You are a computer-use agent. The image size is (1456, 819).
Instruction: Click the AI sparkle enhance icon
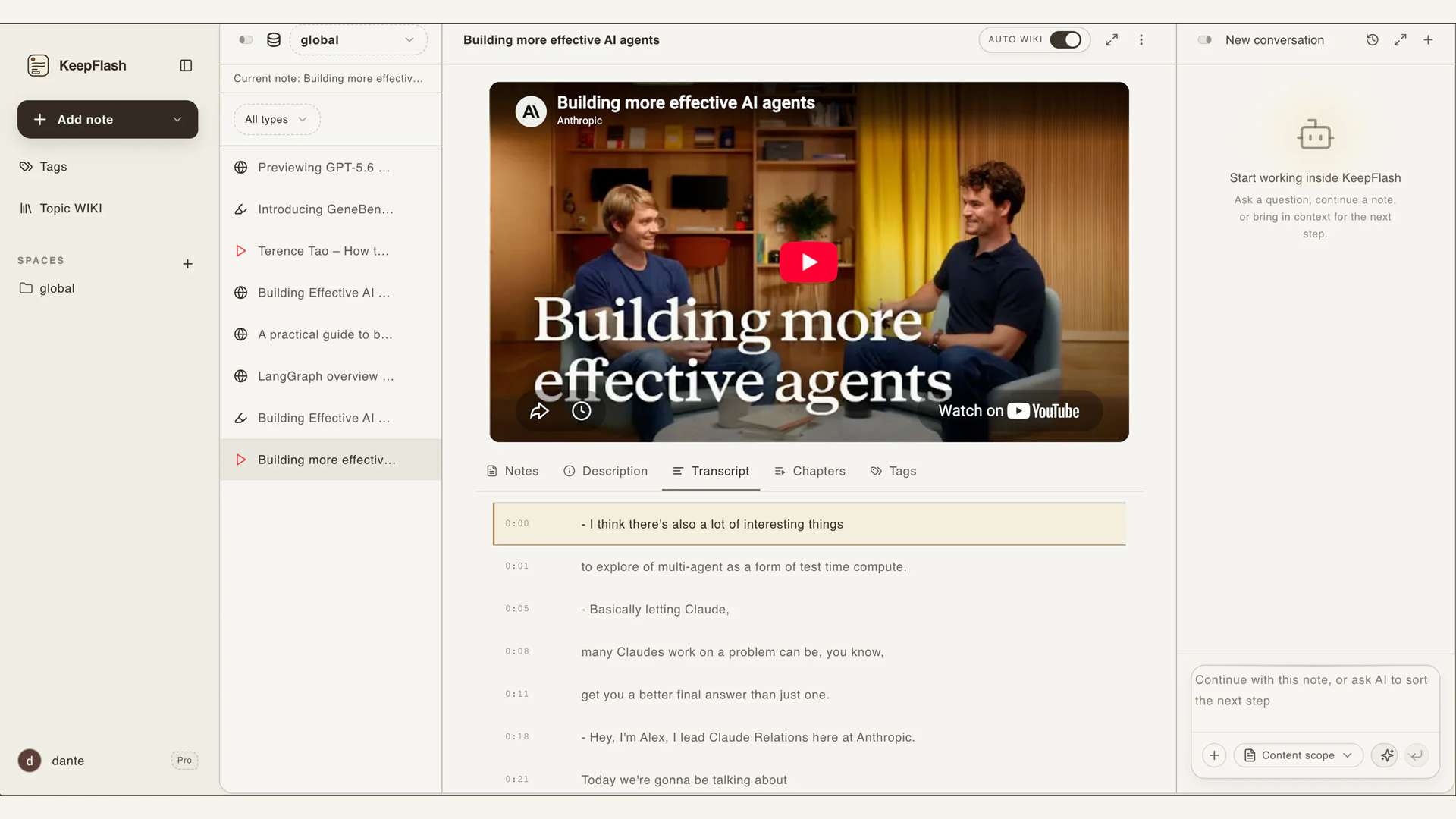[x=1386, y=755]
